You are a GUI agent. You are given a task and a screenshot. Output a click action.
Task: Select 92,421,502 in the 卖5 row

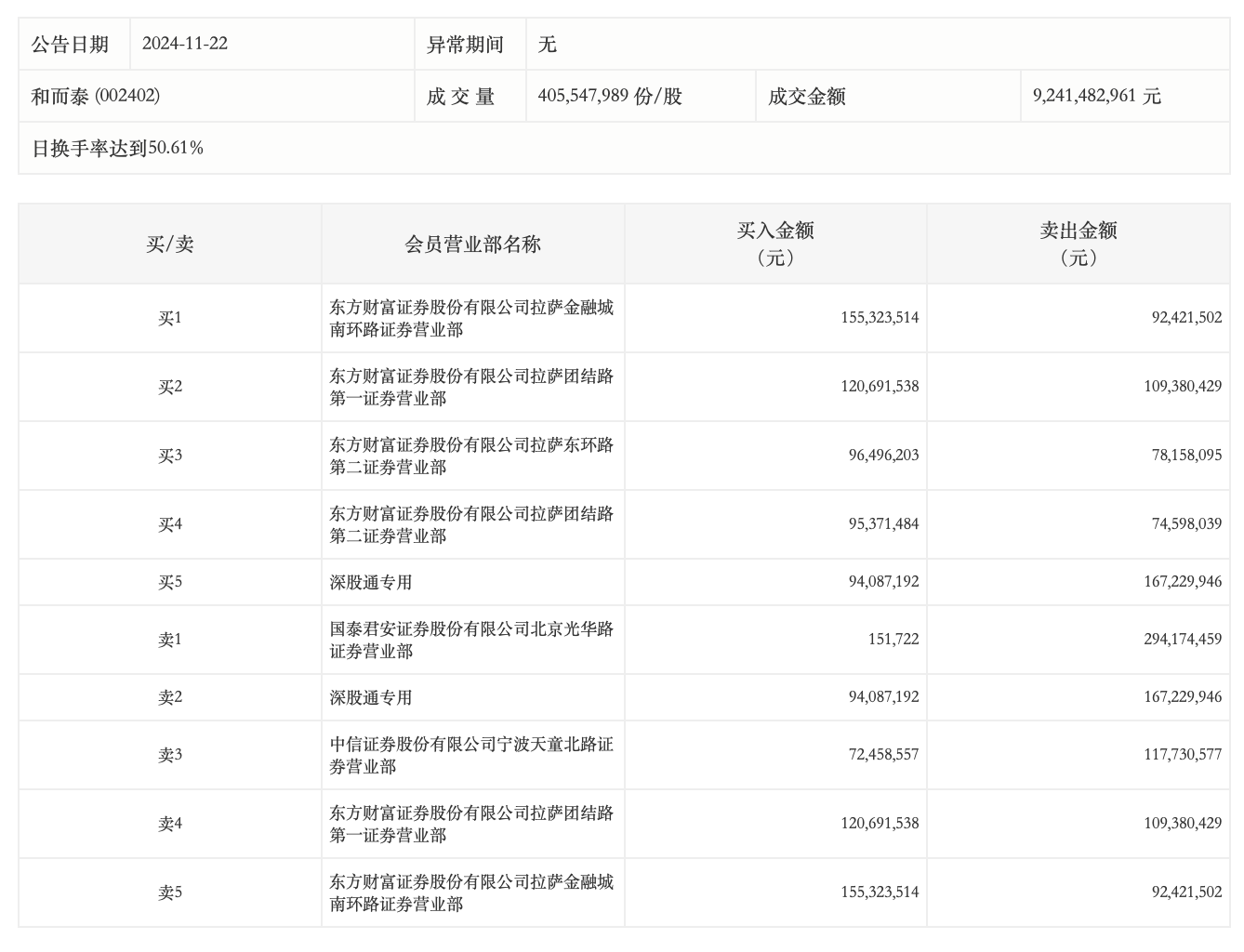[1186, 892]
